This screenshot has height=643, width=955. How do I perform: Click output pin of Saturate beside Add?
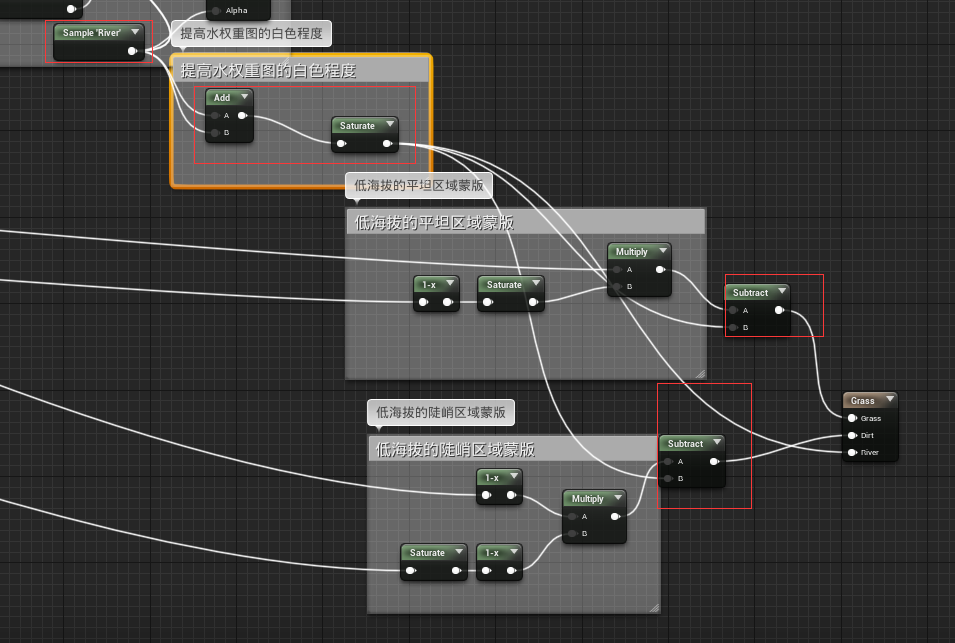(x=387, y=144)
